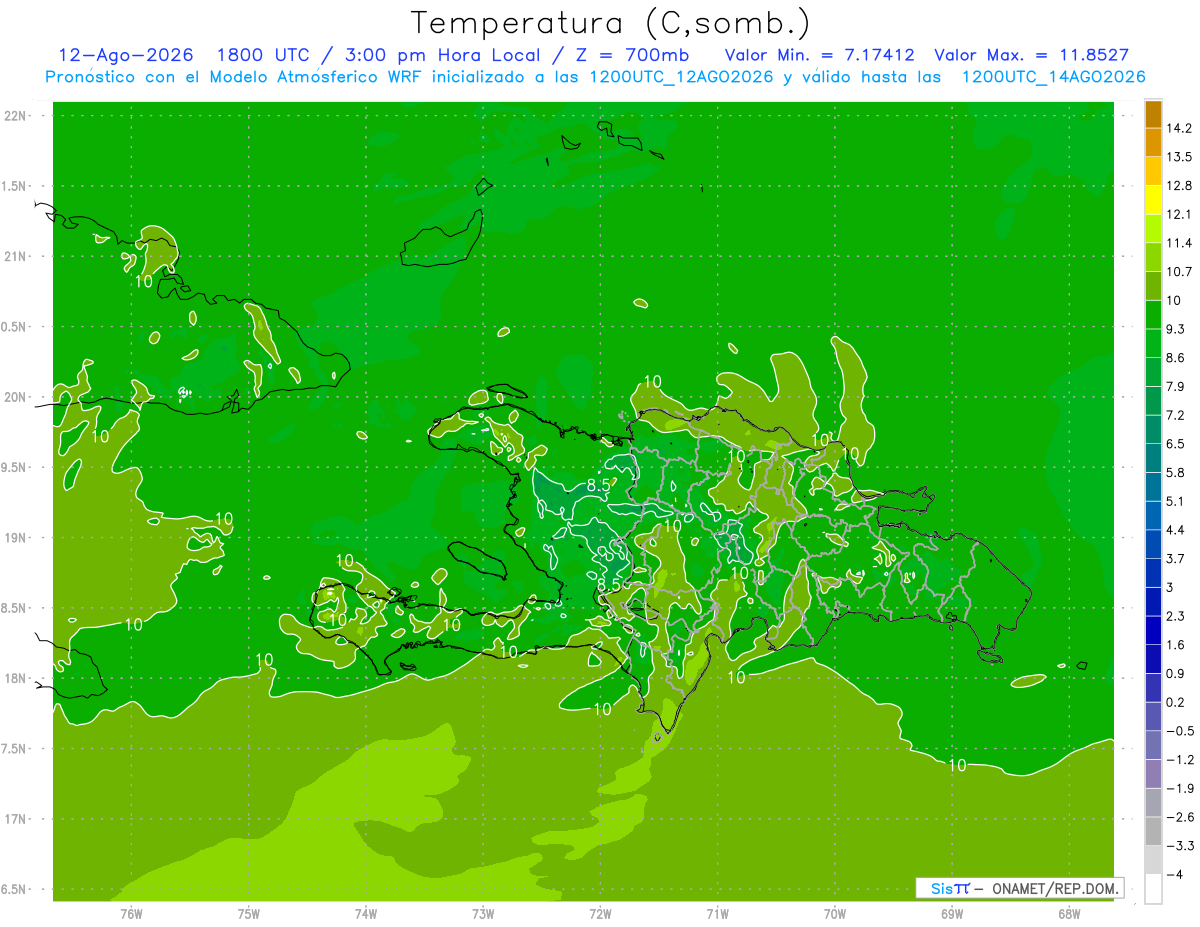Click the '4.4' color scale value

(1176, 530)
